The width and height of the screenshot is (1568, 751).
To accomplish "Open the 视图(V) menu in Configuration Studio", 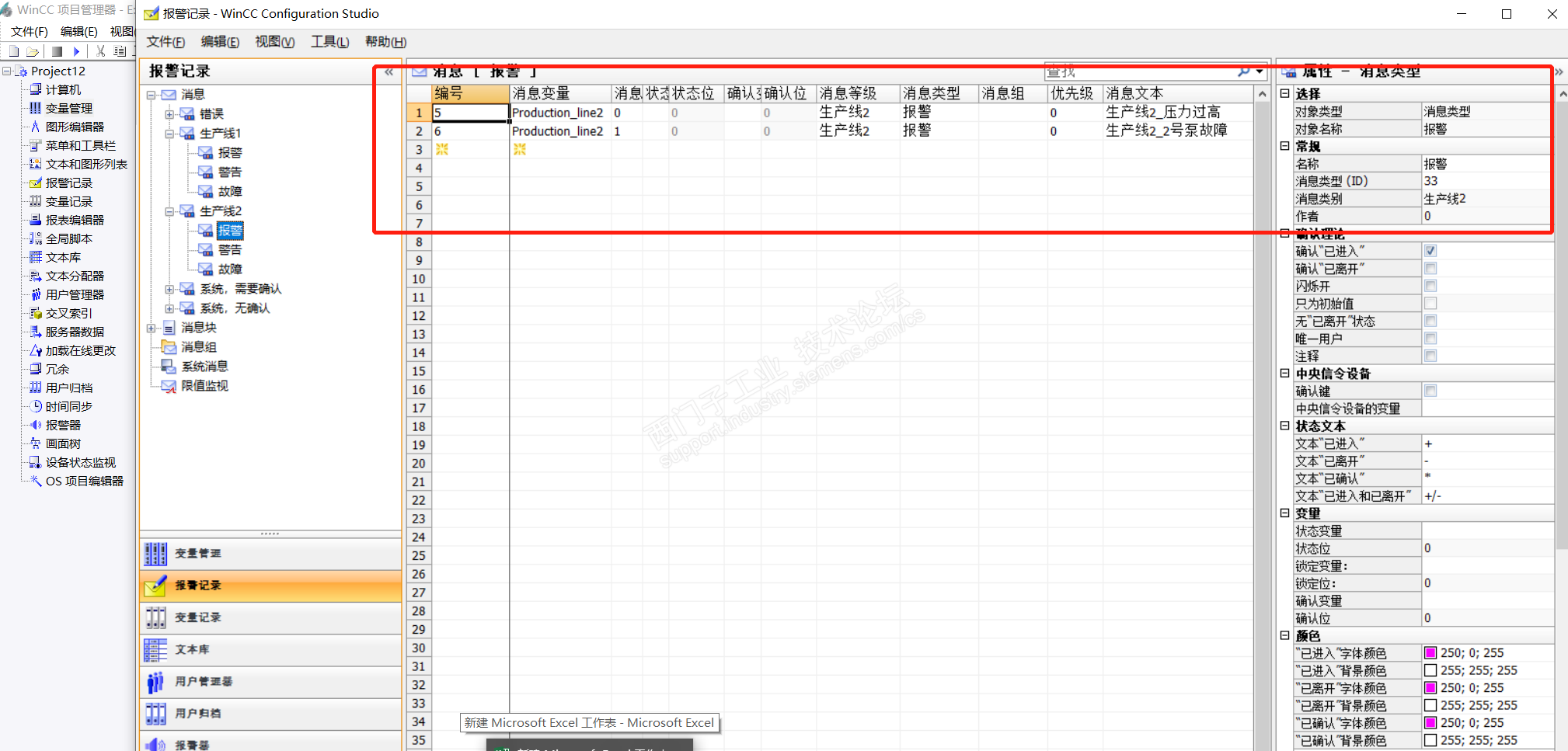I will 275,42.
